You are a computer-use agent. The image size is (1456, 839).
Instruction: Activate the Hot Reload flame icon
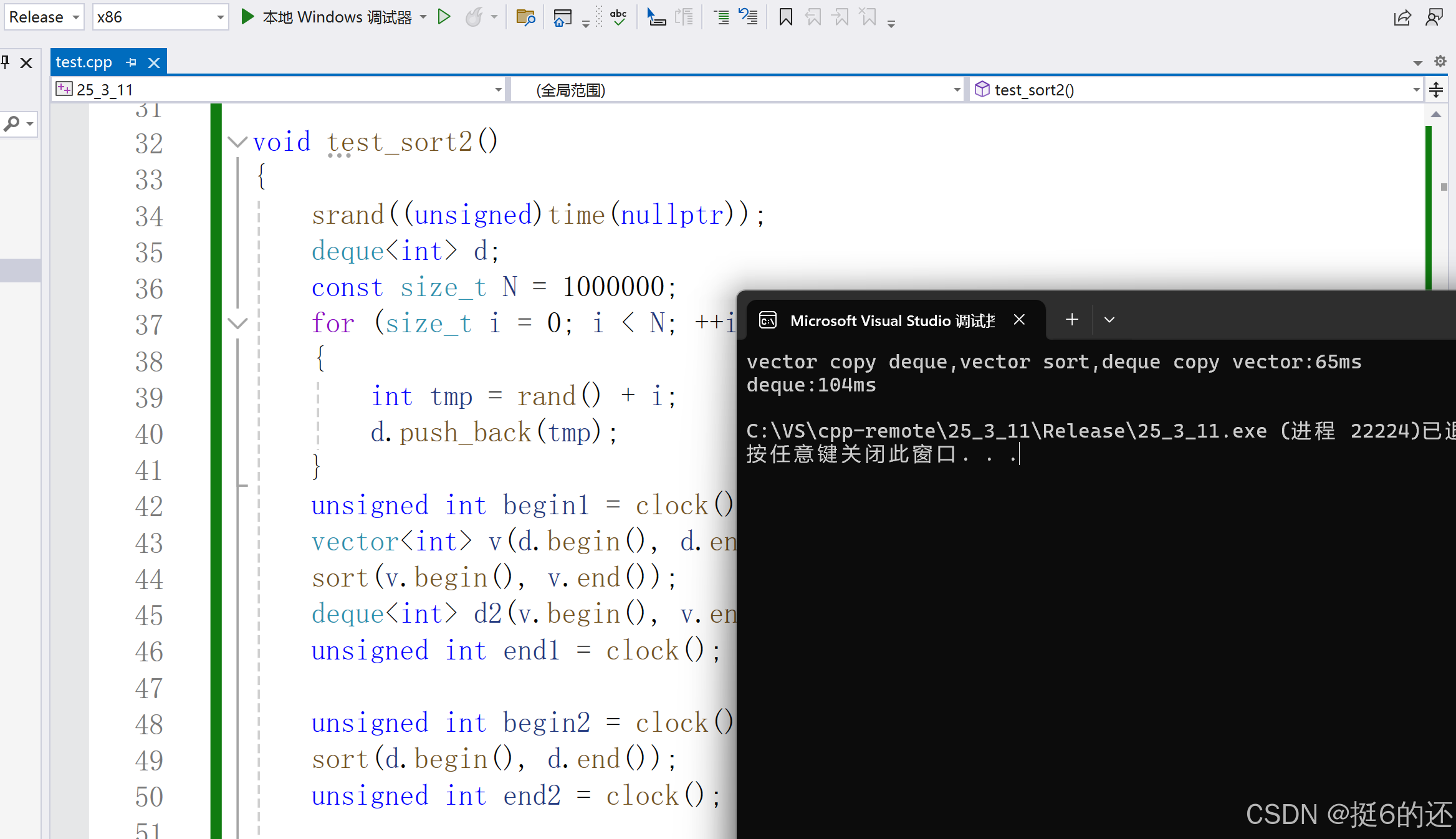pos(475,17)
